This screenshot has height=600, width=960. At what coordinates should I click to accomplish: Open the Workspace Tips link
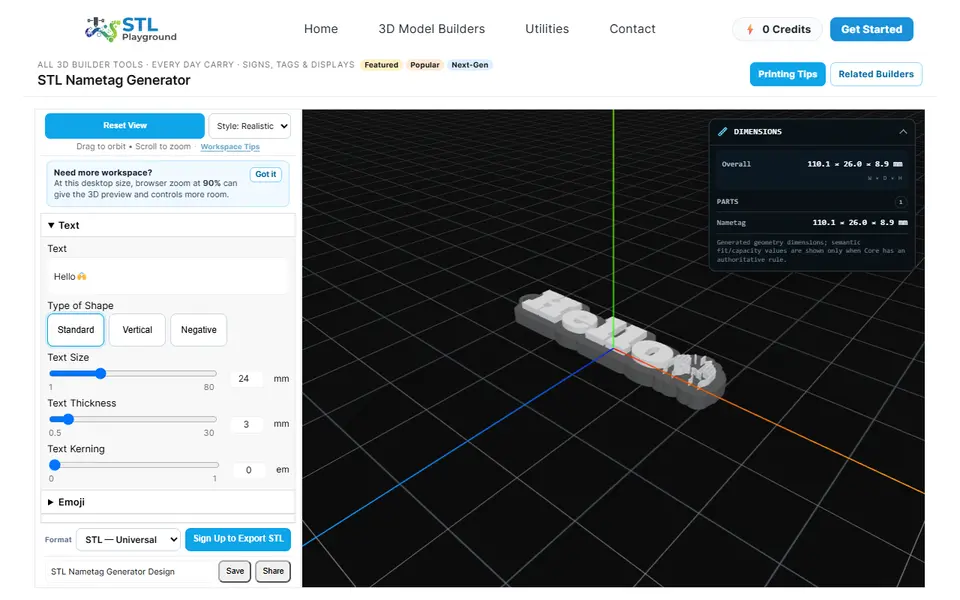tap(230, 147)
